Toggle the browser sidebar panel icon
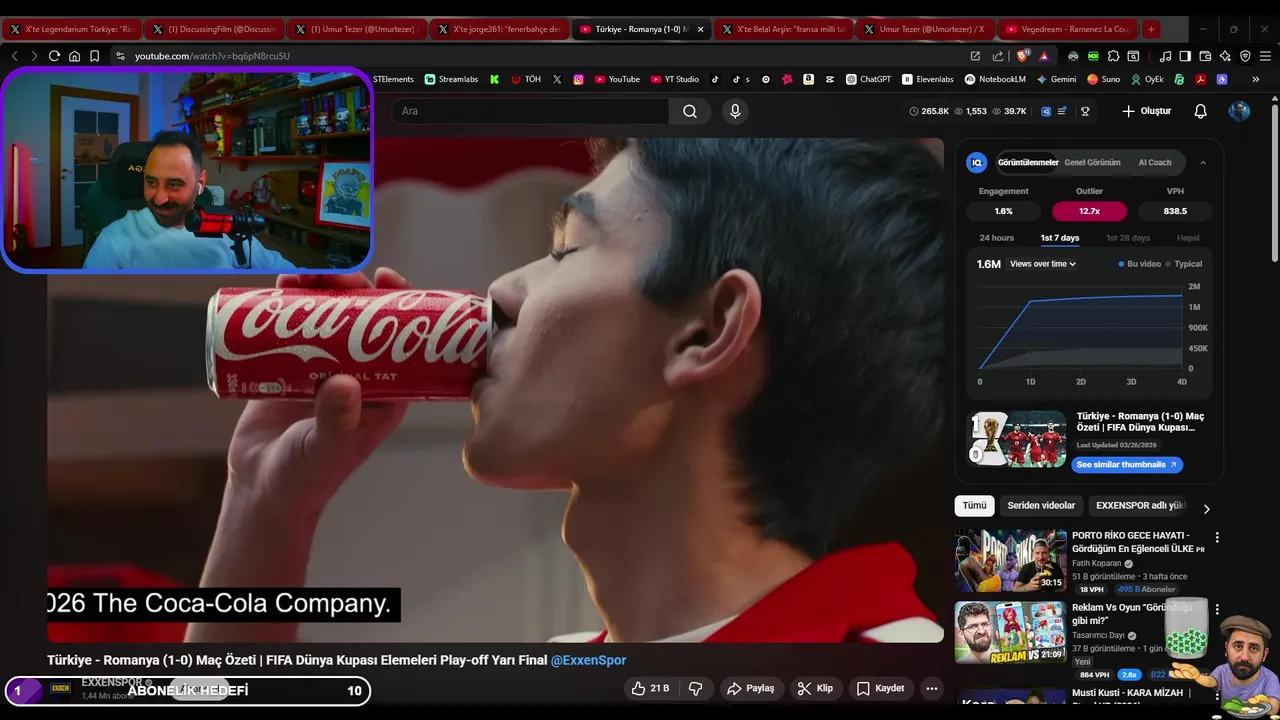 pos(1185,56)
